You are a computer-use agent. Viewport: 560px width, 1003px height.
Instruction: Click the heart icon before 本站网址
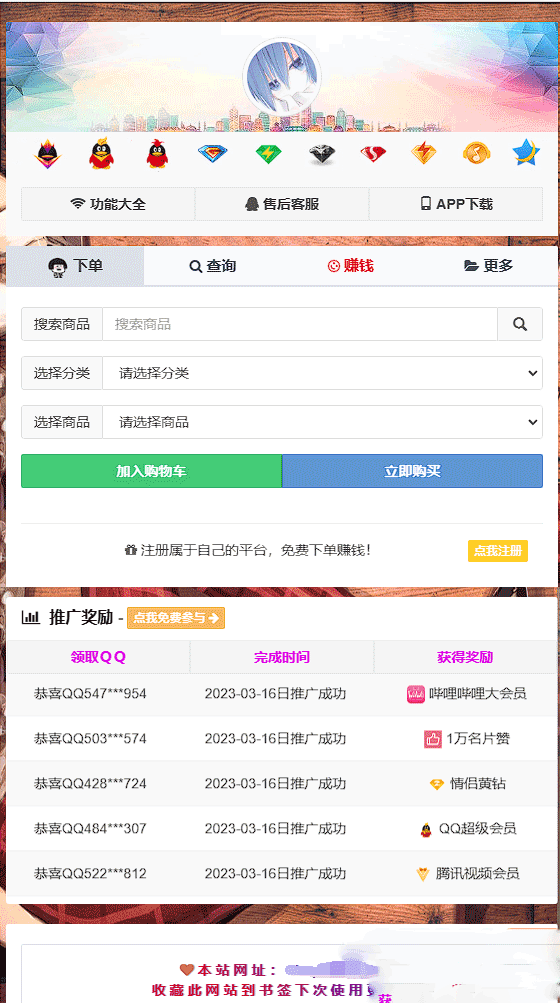(186, 970)
